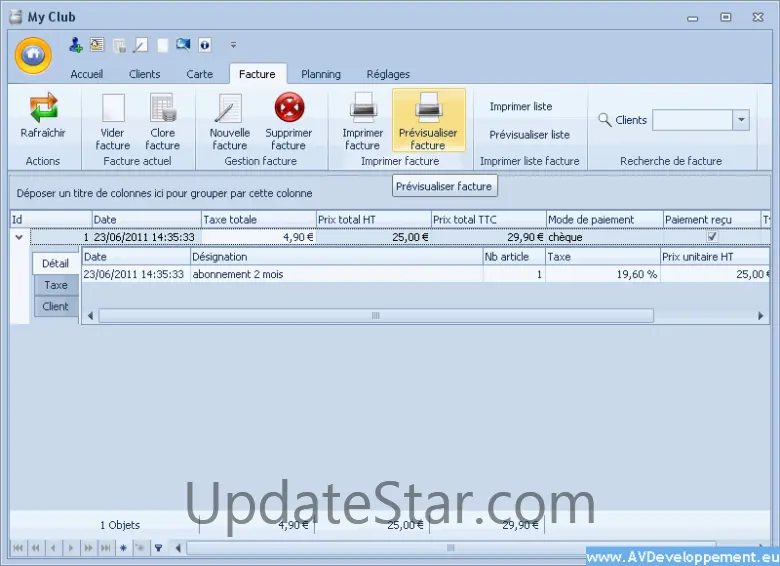
Task: Open Prévisualiser facture preview
Action: 428,106
